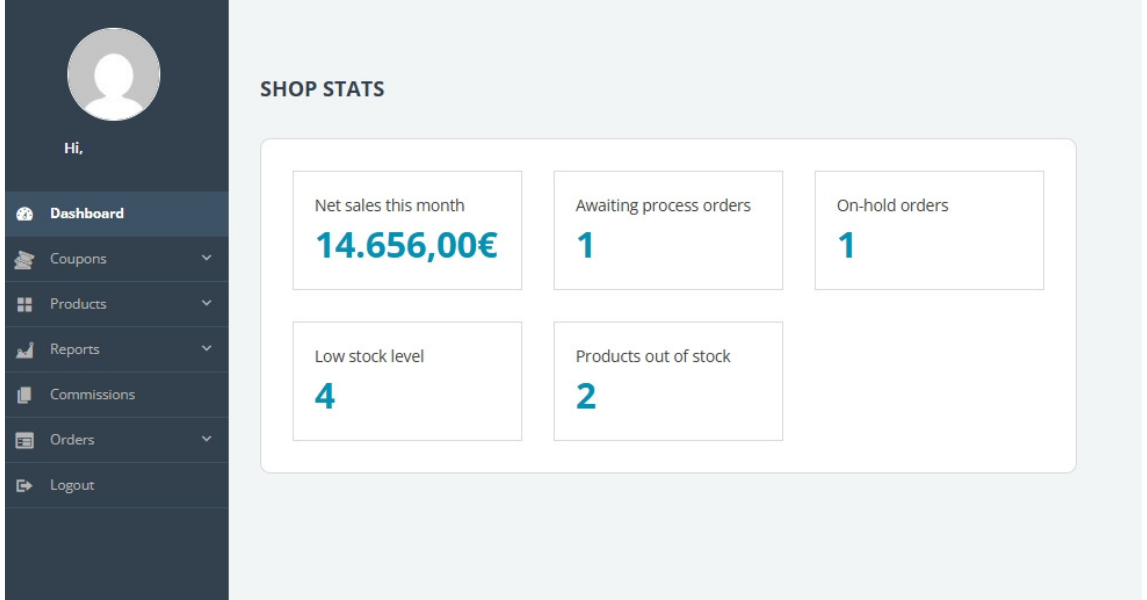Viewport: 1147px width, 600px height.
Task: View the Low stock level card
Action: pyautogui.click(x=407, y=381)
